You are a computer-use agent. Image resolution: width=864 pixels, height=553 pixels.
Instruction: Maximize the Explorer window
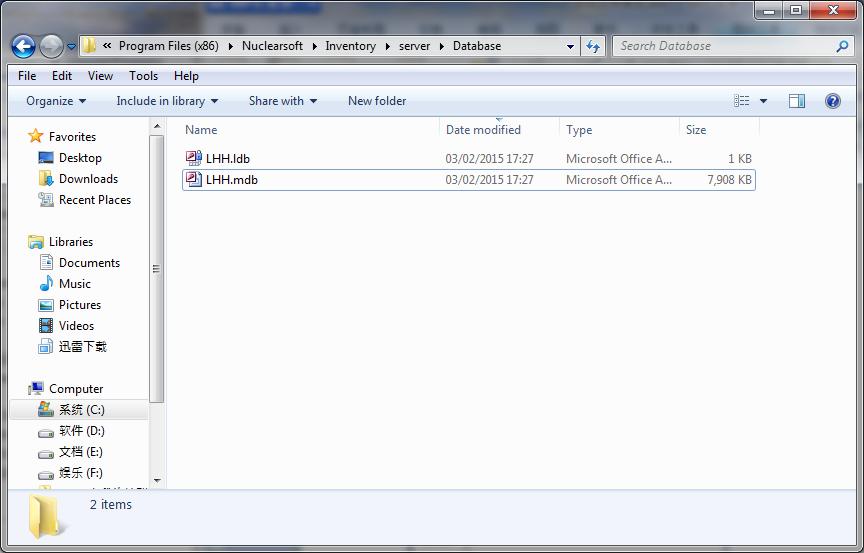[796, 10]
